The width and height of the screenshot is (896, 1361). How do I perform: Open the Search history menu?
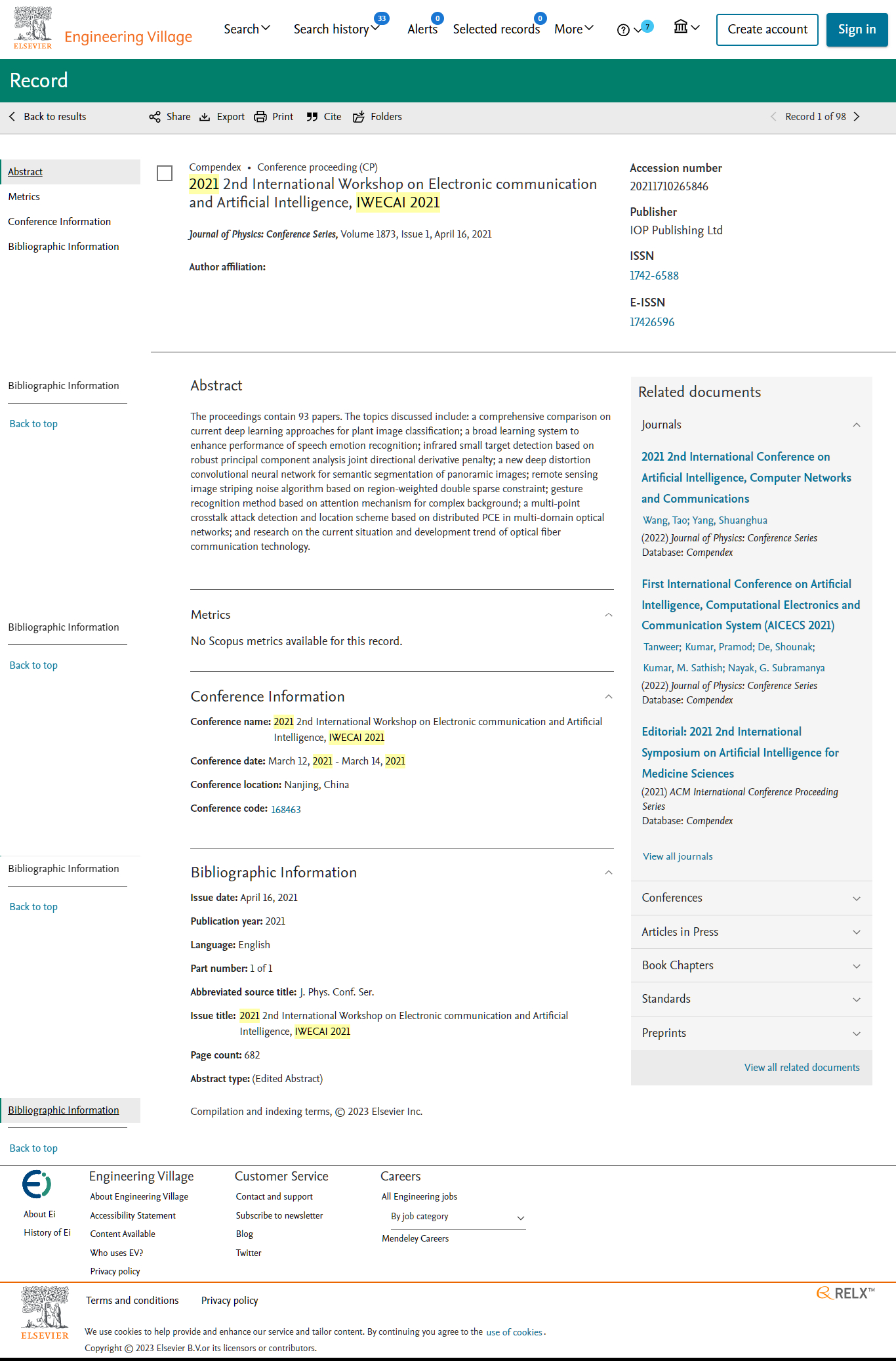(336, 29)
